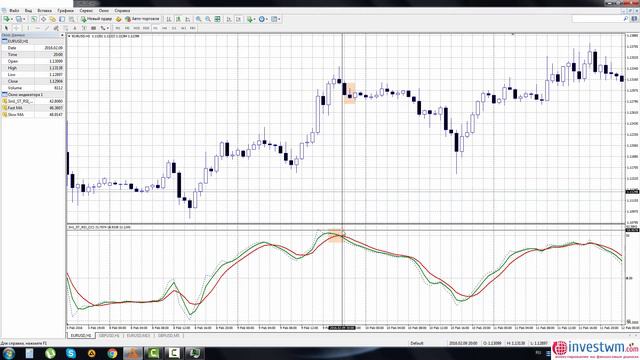
Task: Select the crosshair tool
Action: coord(17,28)
